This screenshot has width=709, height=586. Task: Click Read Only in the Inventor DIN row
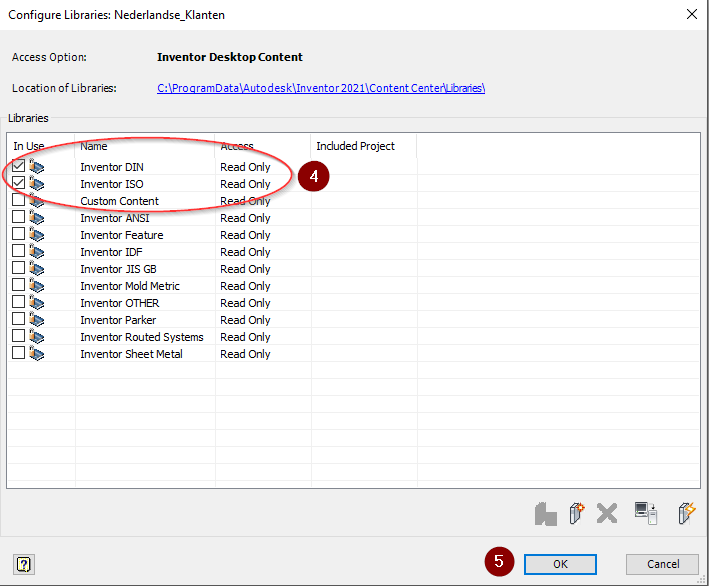pyautogui.click(x=245, y=167)
